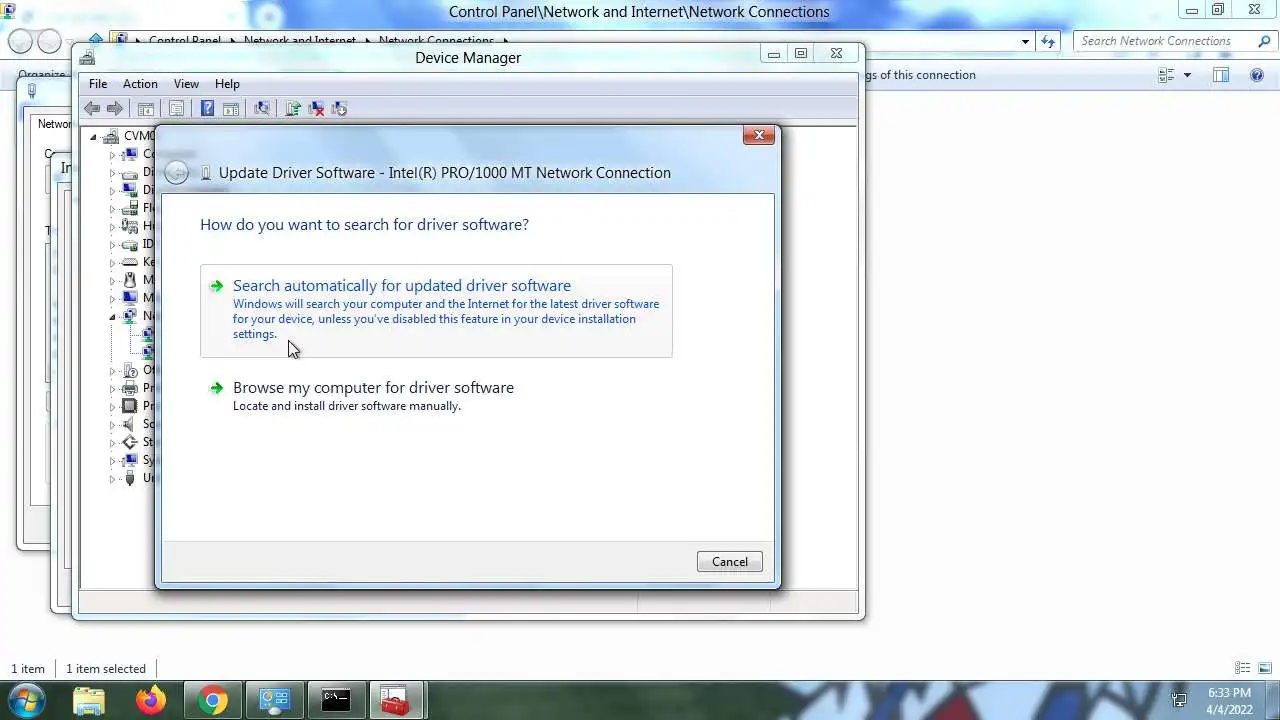This screenshot has width=1280, height=720.
Task: Click the red toolbox taskbar icon
Action: [x=397, y=700]
